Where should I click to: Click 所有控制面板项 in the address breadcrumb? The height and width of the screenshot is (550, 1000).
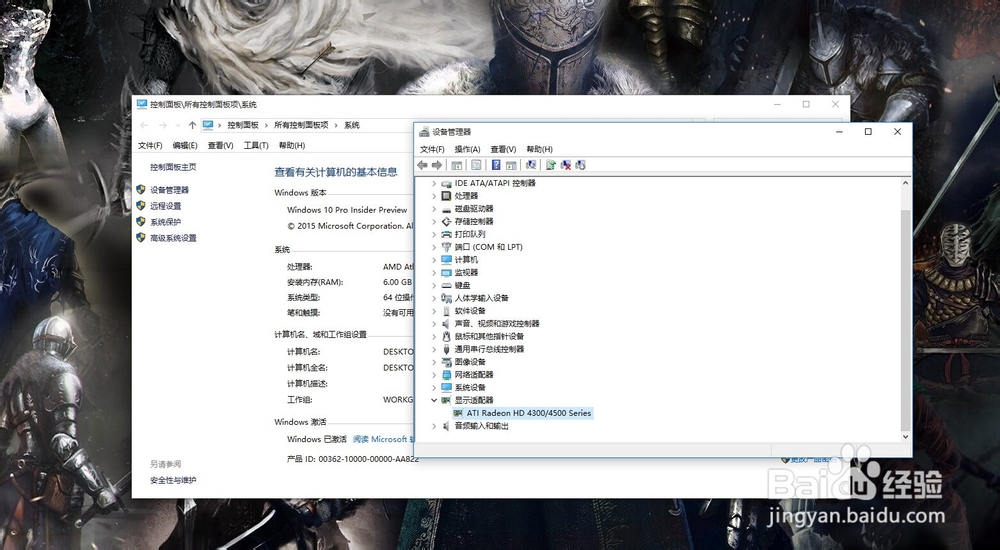click(x=301, y=126)
